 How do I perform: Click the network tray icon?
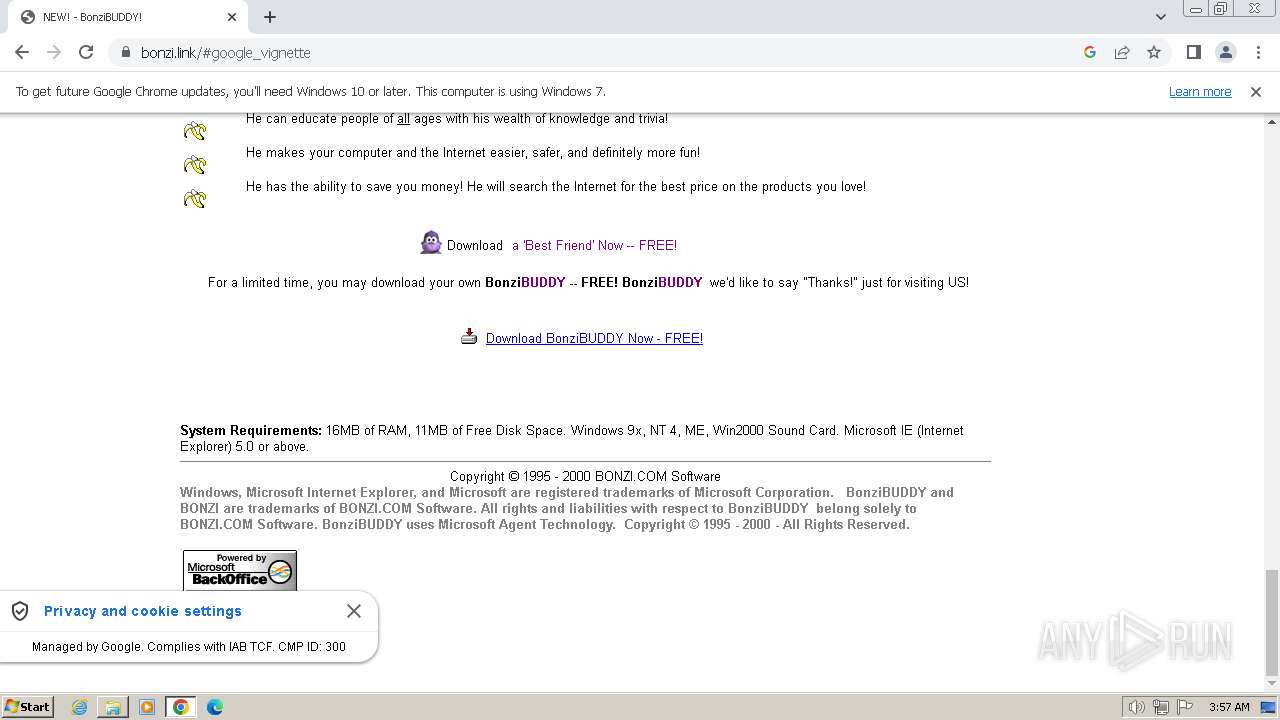click(1161, 707)
